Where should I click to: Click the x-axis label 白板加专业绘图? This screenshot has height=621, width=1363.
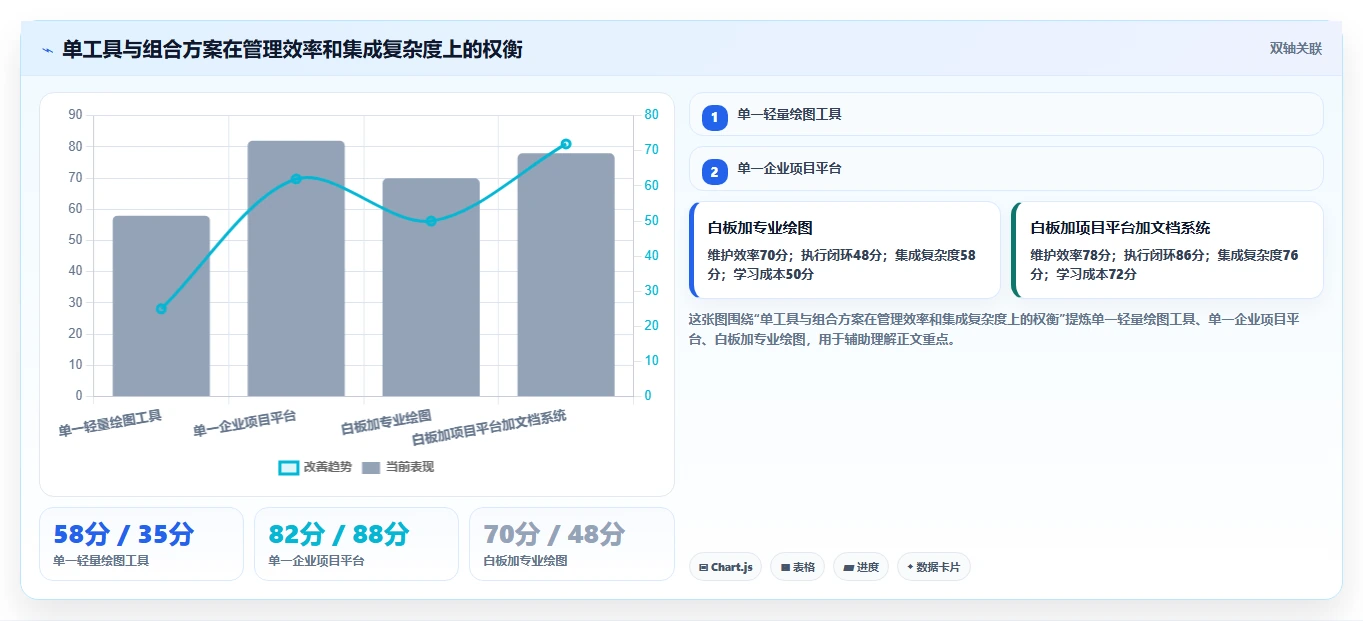pyautogui.click(x=386, y=422)
